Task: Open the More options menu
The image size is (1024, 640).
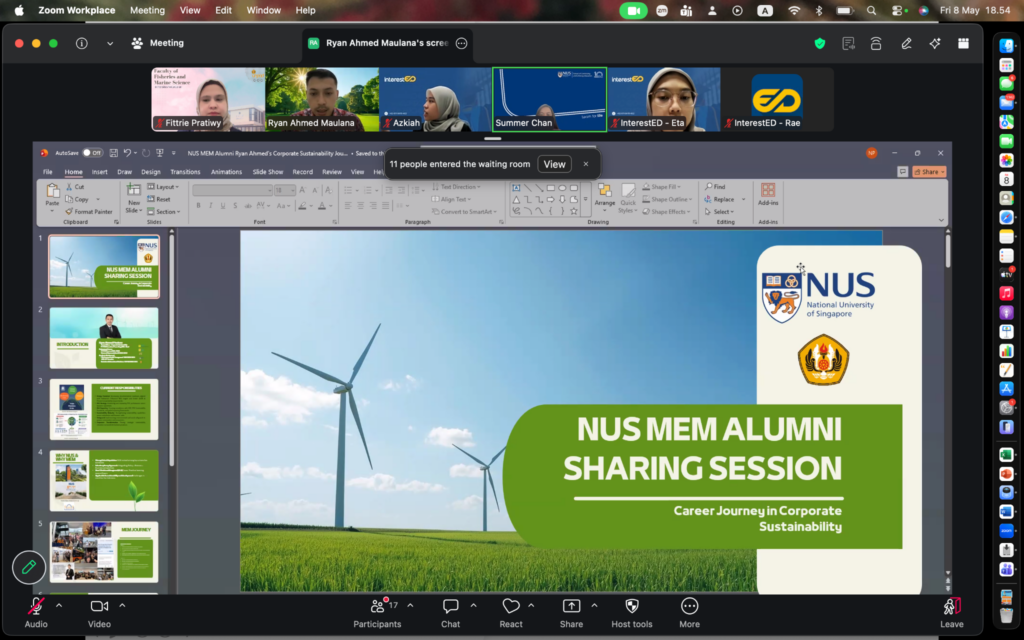Action: coord(689,613)
